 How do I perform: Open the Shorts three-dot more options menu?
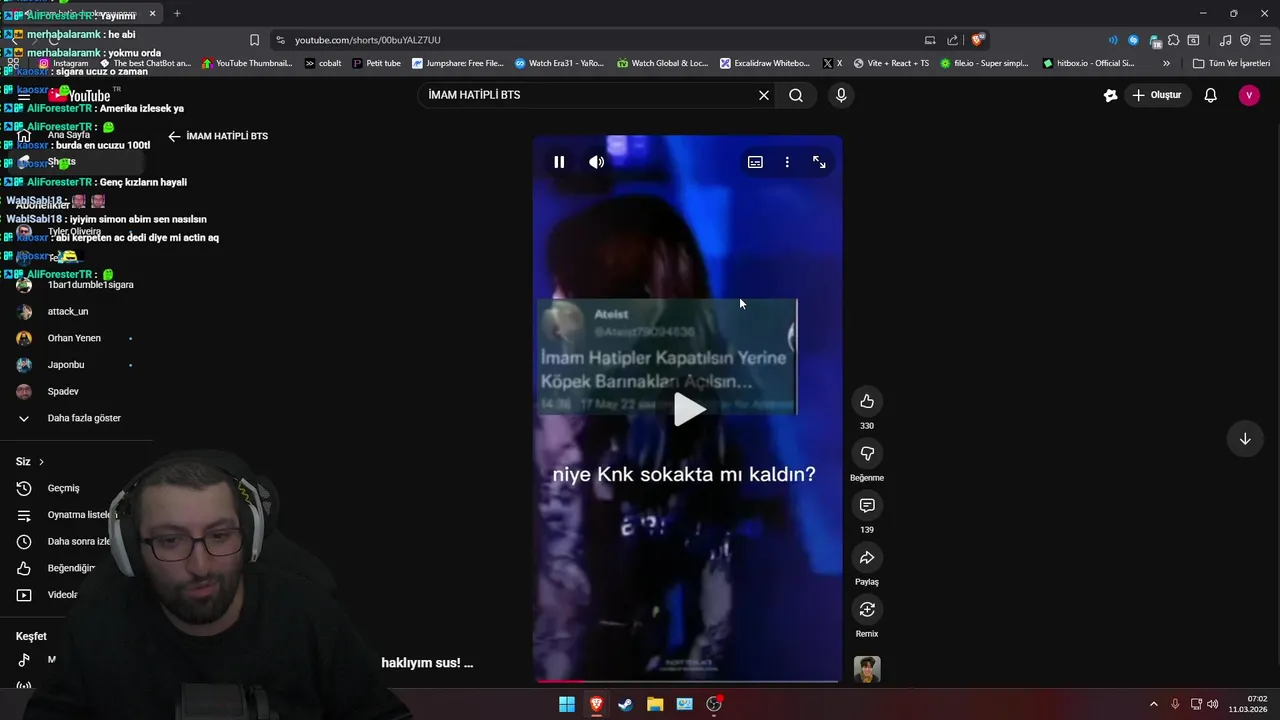click(787, 162)
